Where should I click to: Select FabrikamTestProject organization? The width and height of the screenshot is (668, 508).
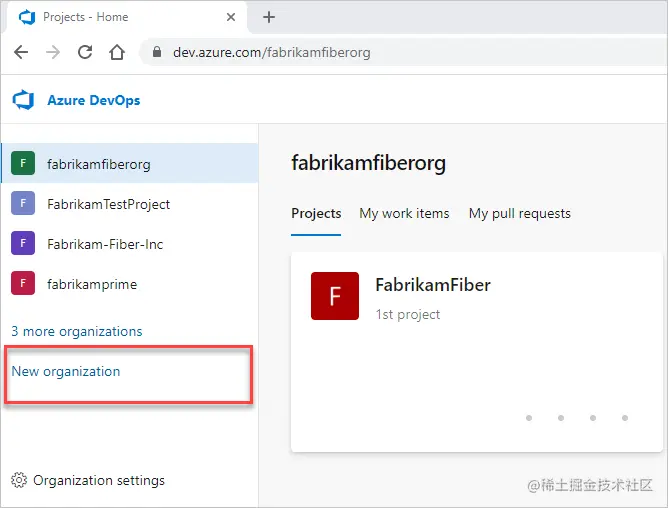130,203
